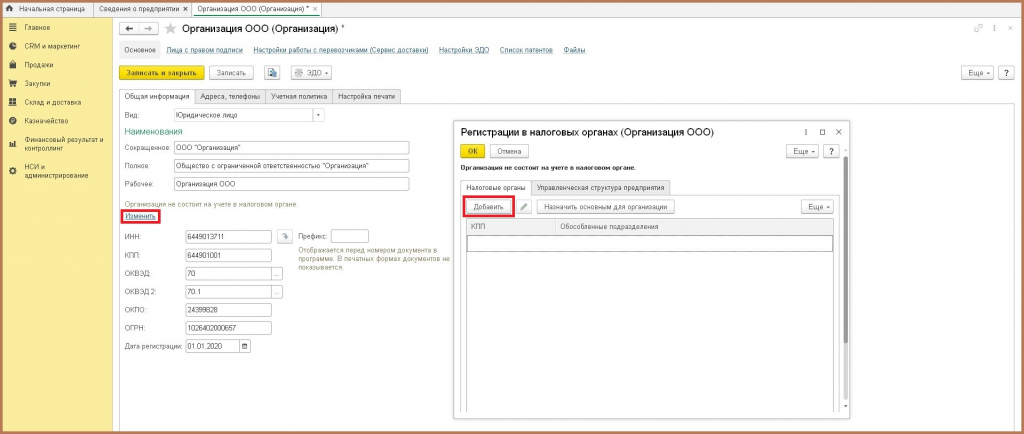
Task: Go forward with the right arrow
Action: (148, 29)
